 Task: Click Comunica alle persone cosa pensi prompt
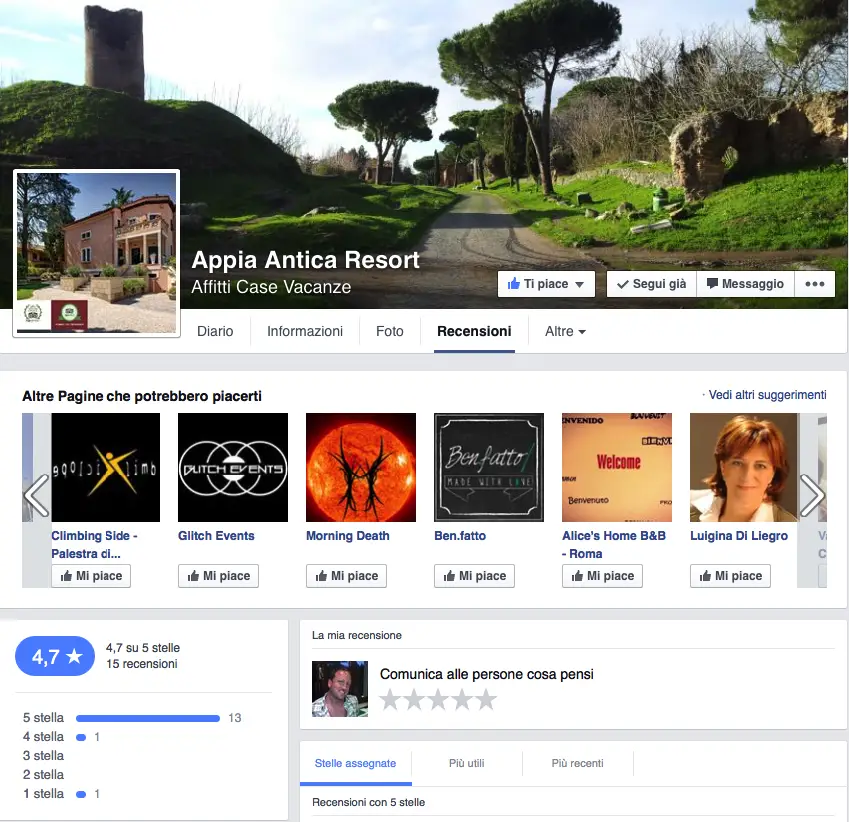tap(487, 674)
